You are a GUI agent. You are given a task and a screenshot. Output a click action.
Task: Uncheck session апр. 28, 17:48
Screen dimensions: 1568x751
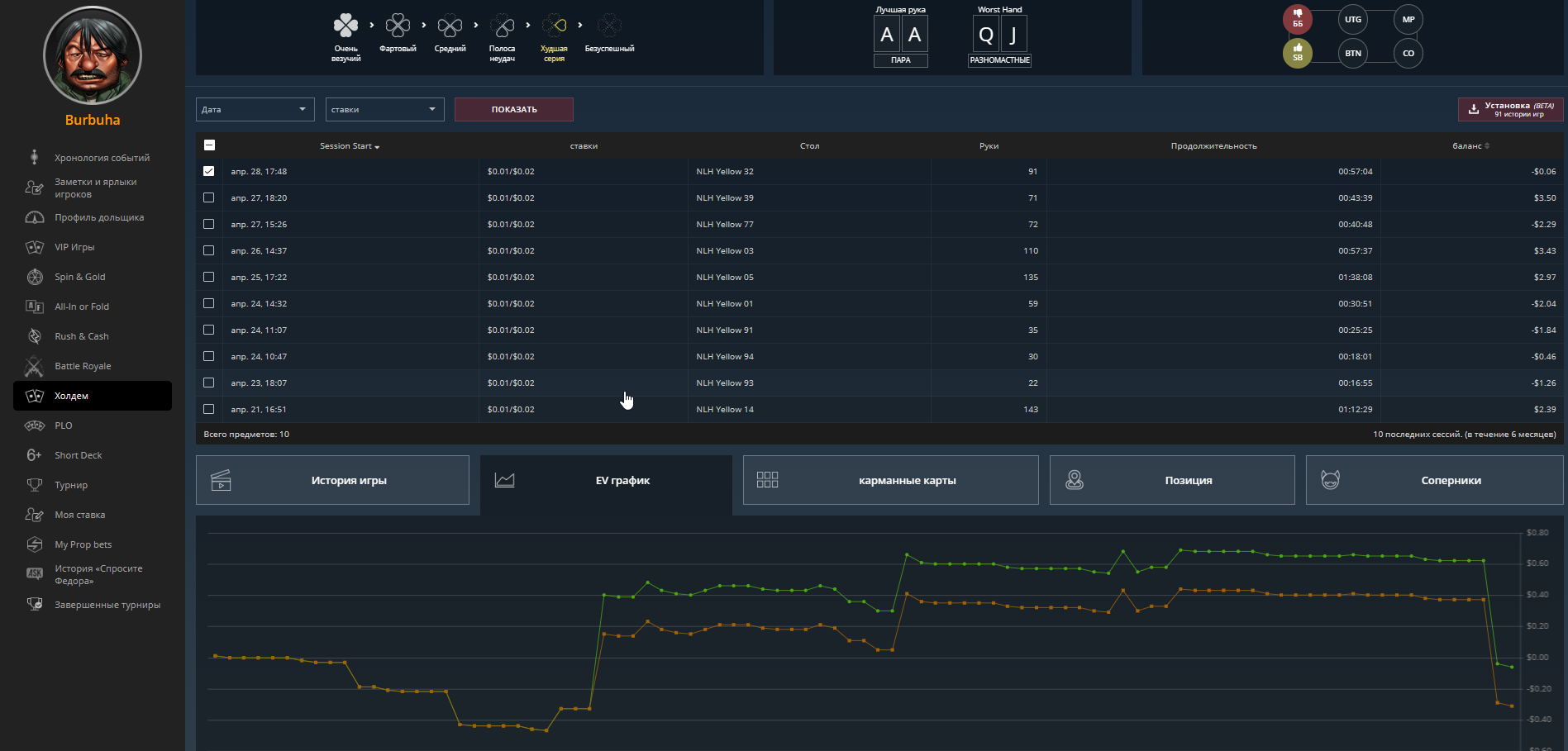[208, 171]
